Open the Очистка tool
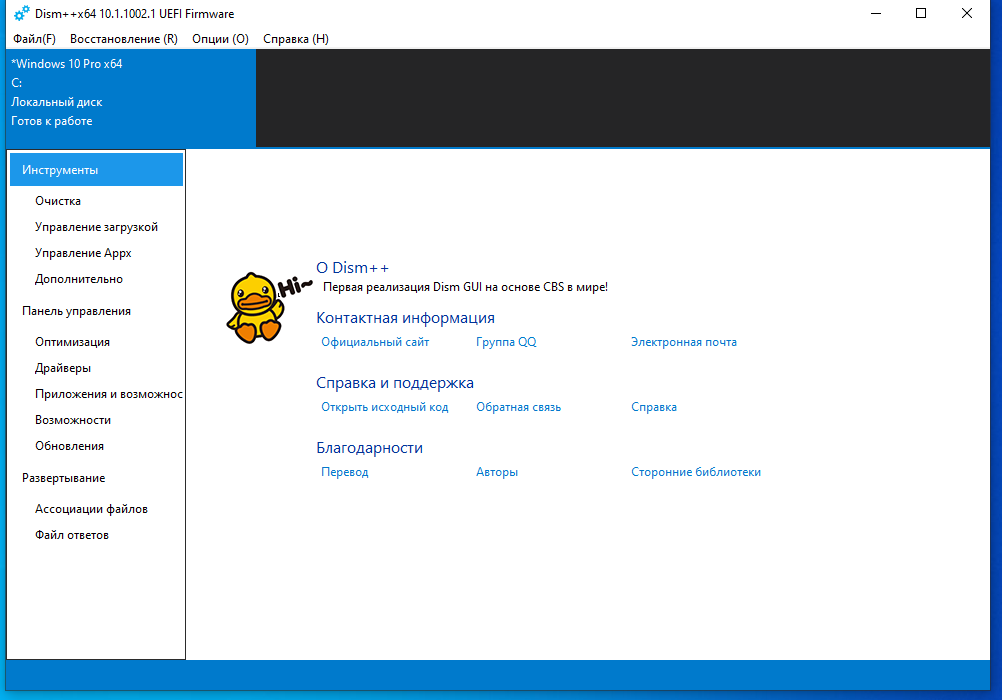The image size is (1002, 700). click(x=58, y=201)
